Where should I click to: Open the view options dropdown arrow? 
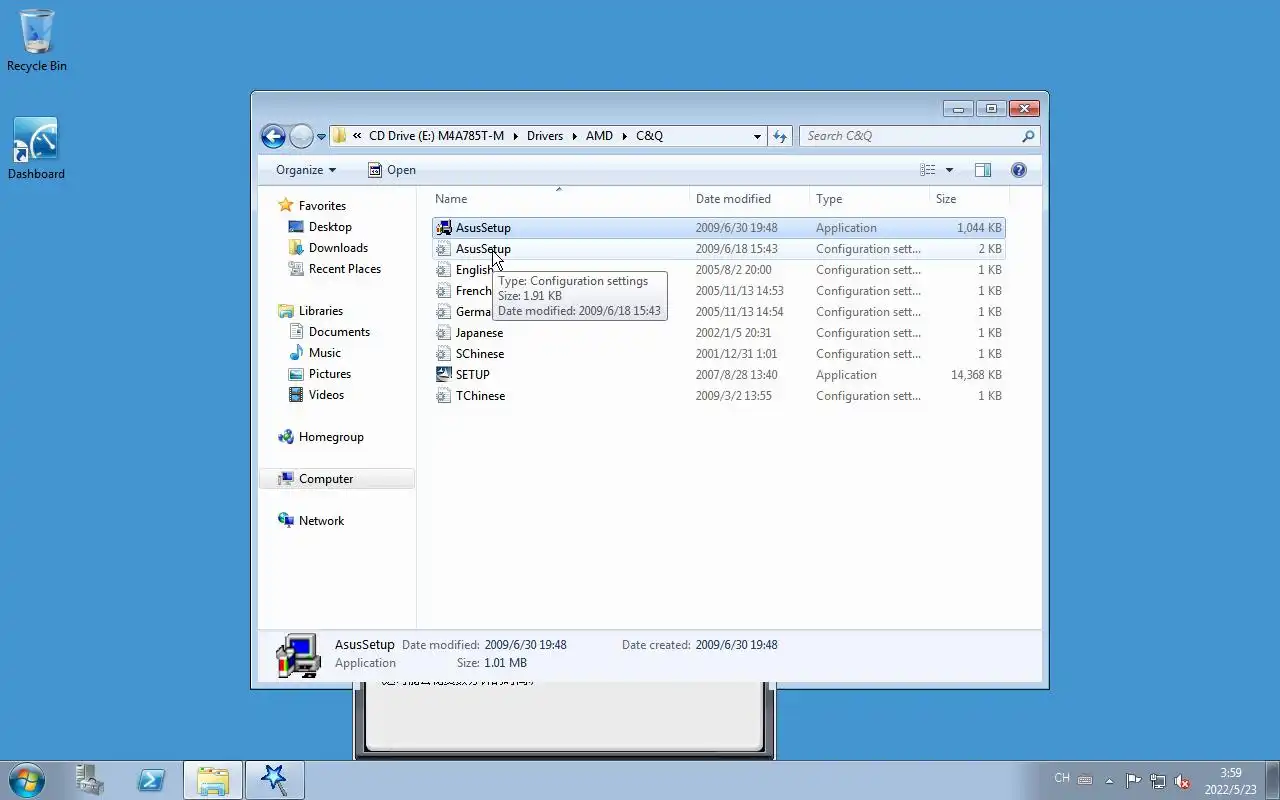click(x=949, y=170)
